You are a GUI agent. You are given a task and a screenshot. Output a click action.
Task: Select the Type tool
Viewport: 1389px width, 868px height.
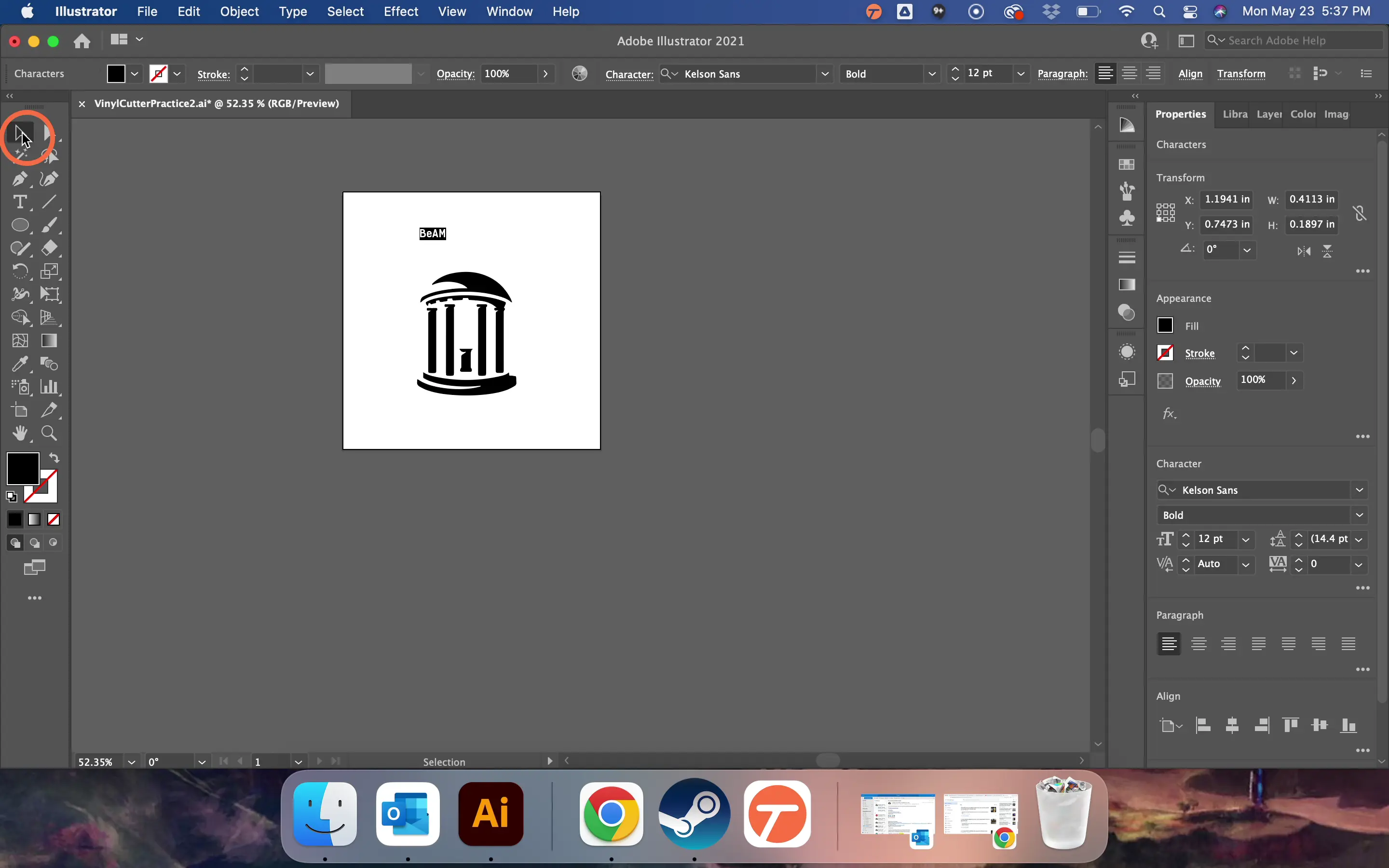(20, 202)
